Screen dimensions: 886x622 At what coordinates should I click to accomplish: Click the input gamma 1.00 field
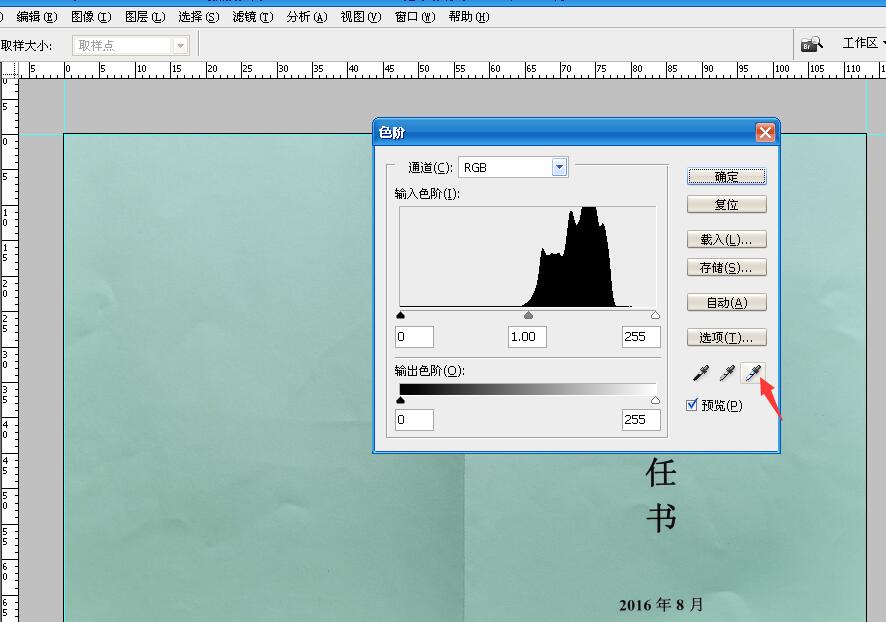tap(527, 337)
